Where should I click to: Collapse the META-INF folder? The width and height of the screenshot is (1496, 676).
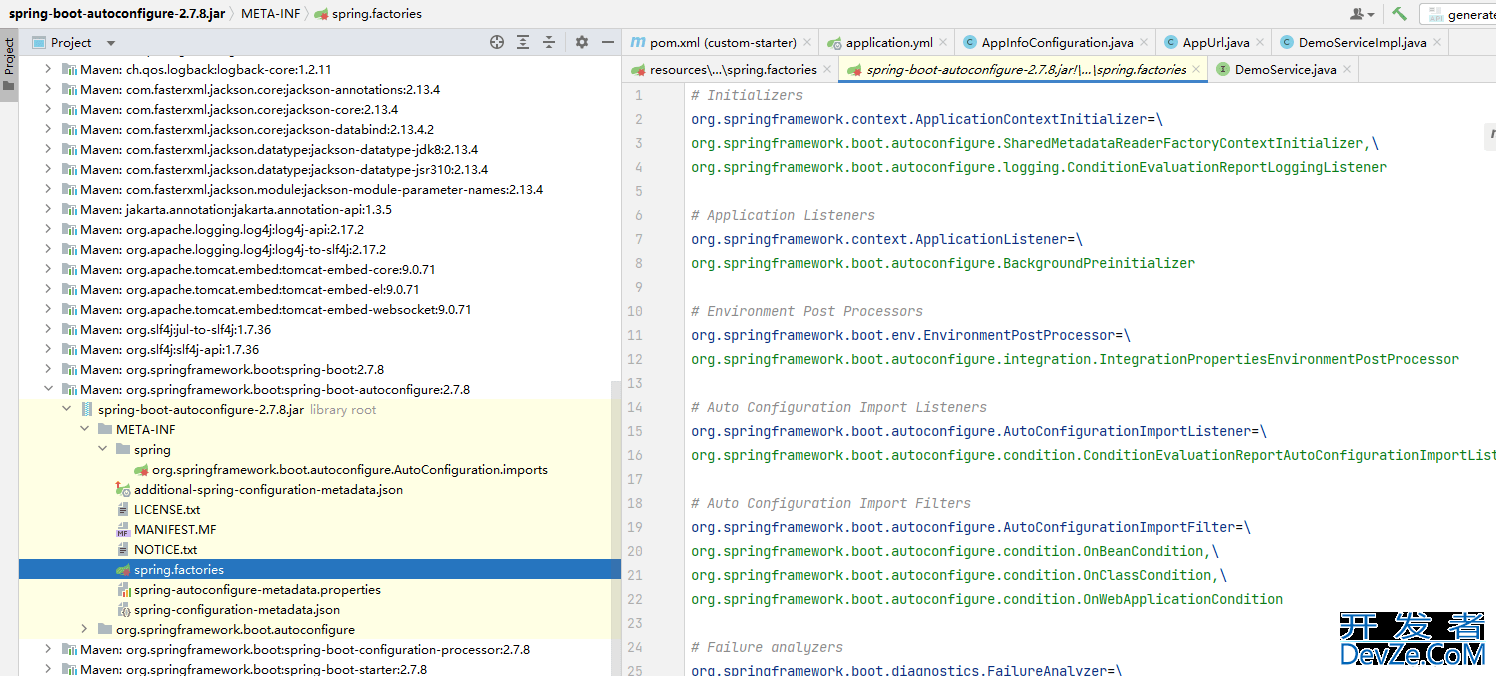pos(84,430)
